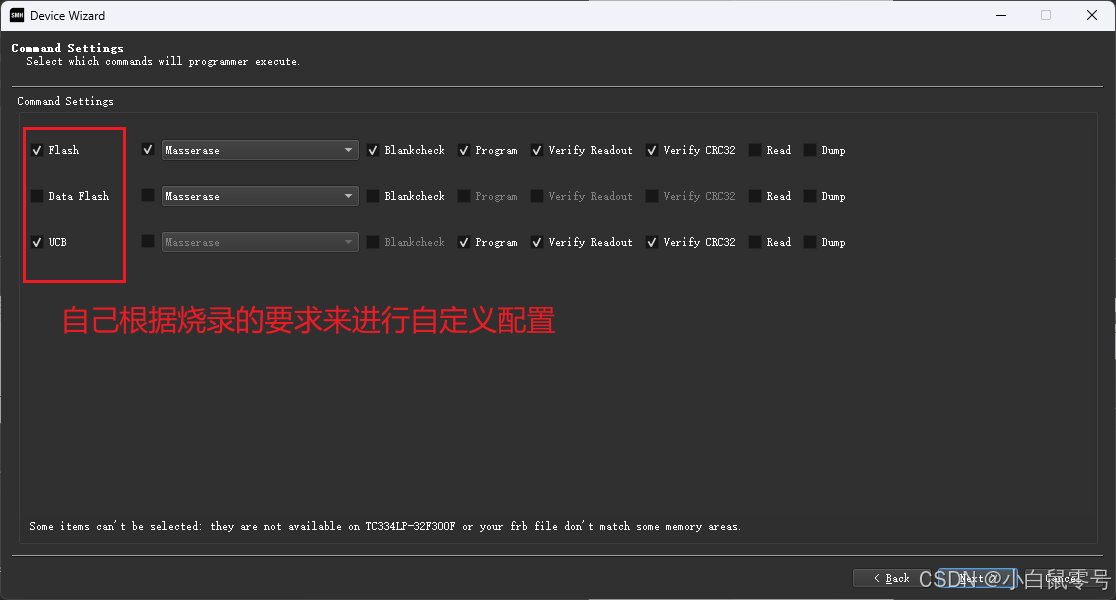1116x600 pixels.
Task: Uncheck Masserase in the Flash row
Action: click(x=147, y=149)
